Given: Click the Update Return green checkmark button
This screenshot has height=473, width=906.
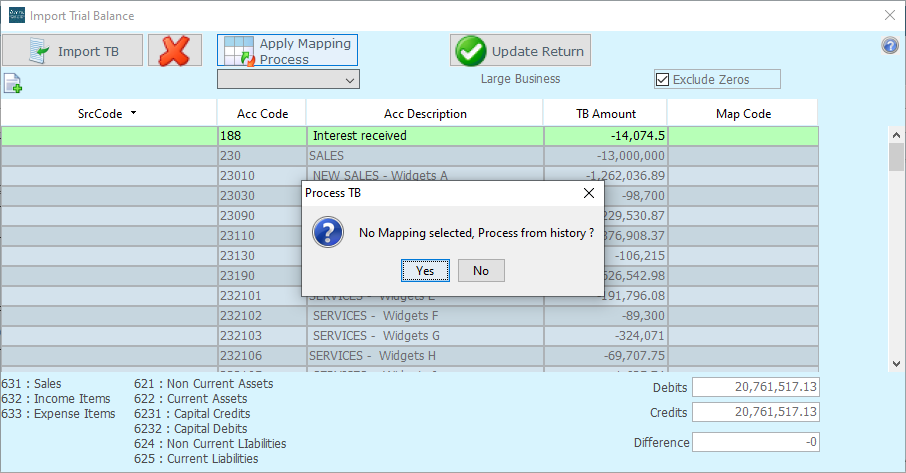Looking at the screenshot, I should pos(520,51).
